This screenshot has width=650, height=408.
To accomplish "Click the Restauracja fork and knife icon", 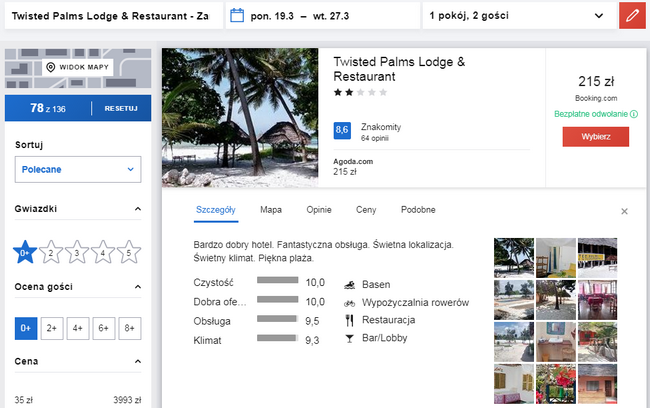I will pos(349,320).
